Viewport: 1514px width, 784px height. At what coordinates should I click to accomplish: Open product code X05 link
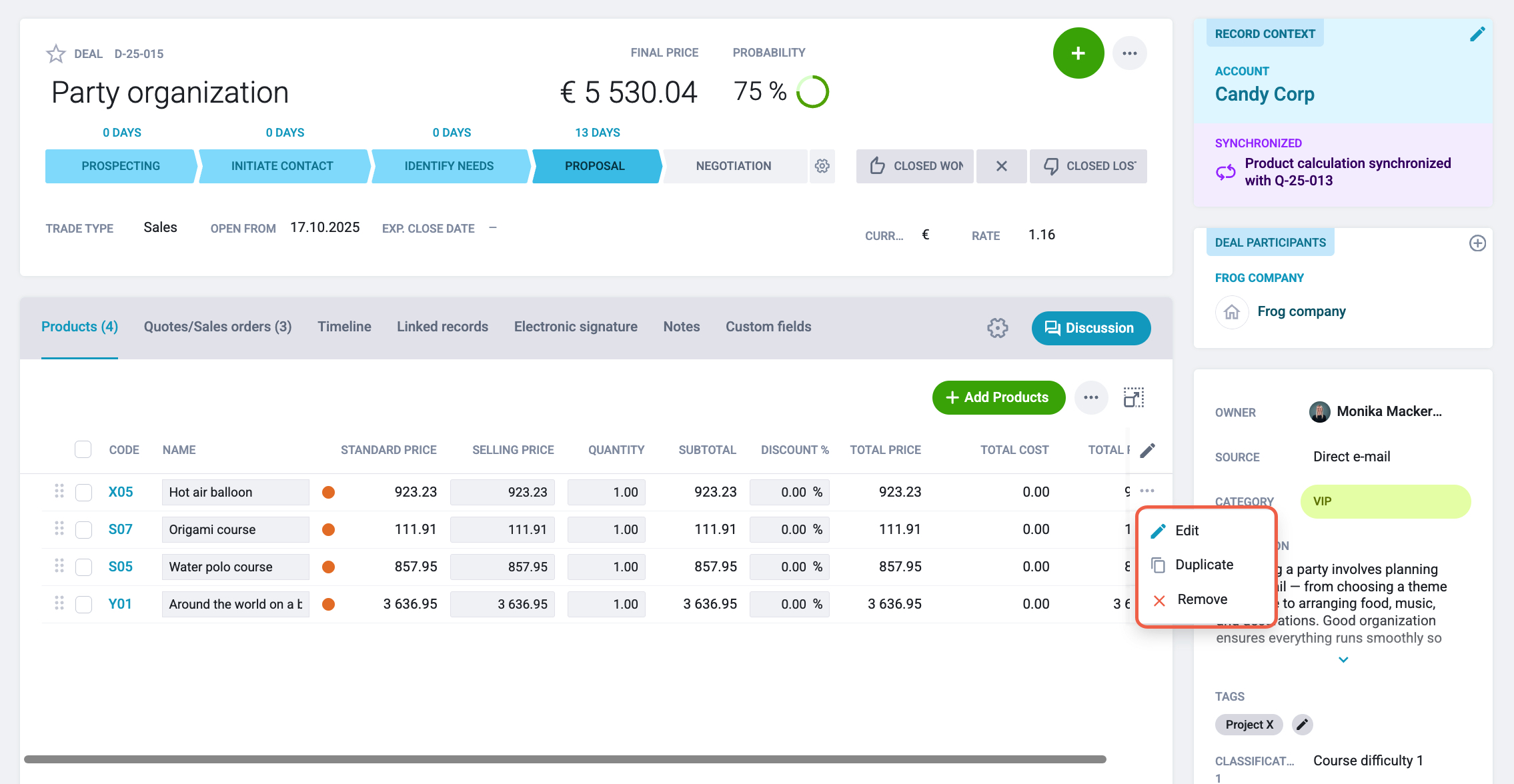click(121, 492)
